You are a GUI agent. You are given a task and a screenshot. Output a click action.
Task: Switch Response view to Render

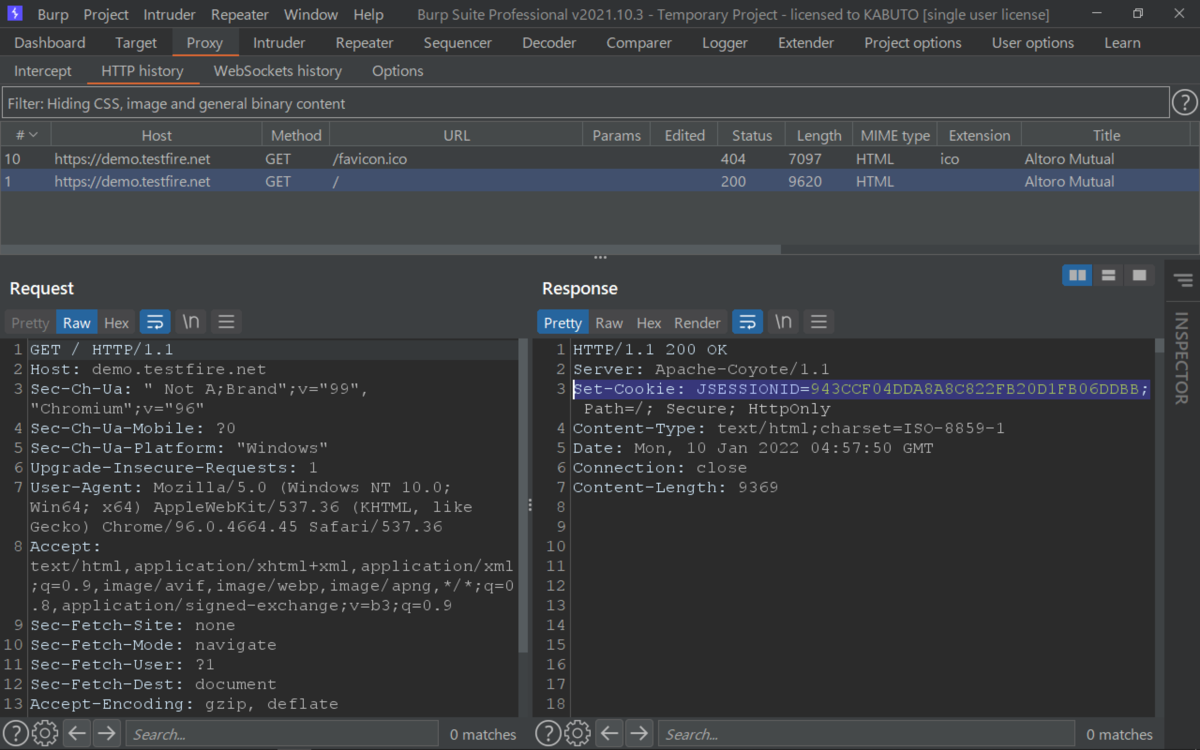tap(697, 322)
